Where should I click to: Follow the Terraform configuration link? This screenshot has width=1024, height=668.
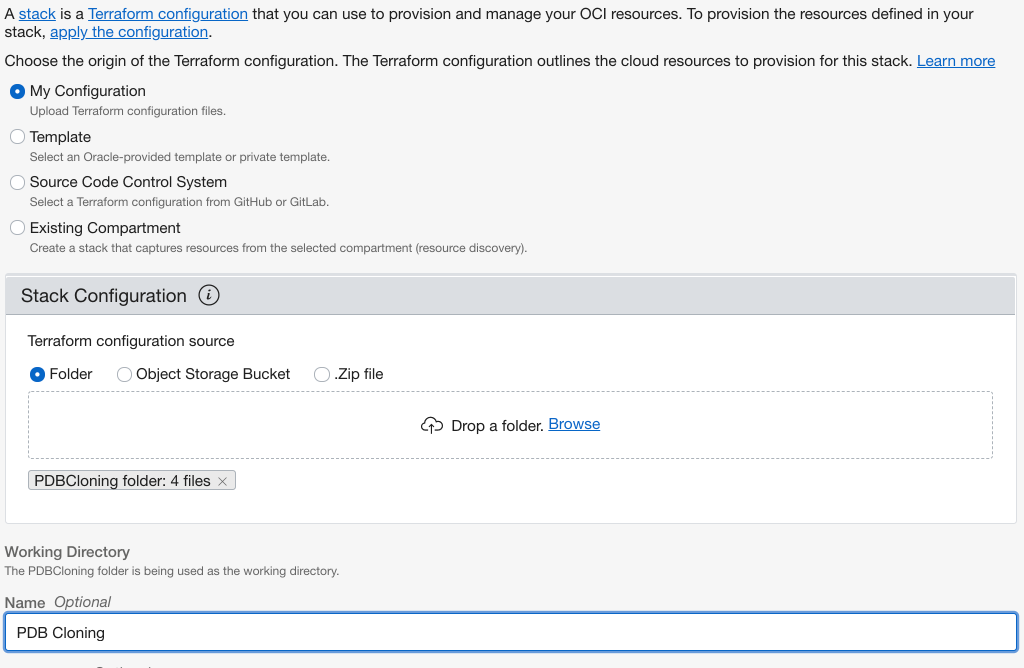168,14
